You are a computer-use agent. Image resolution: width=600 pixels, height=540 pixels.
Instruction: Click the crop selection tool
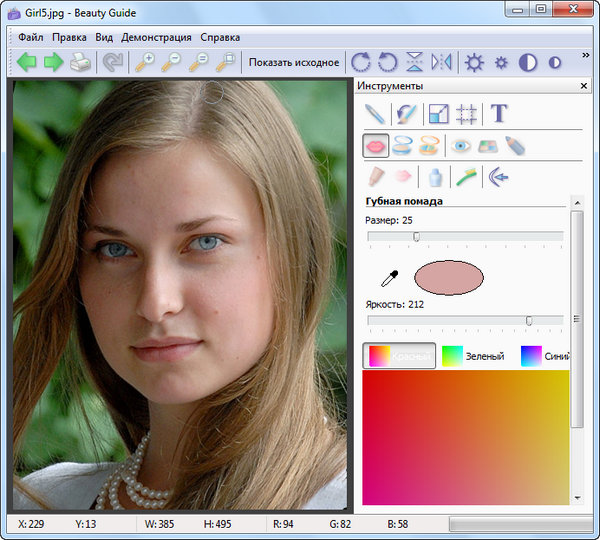tap(465, 114)
